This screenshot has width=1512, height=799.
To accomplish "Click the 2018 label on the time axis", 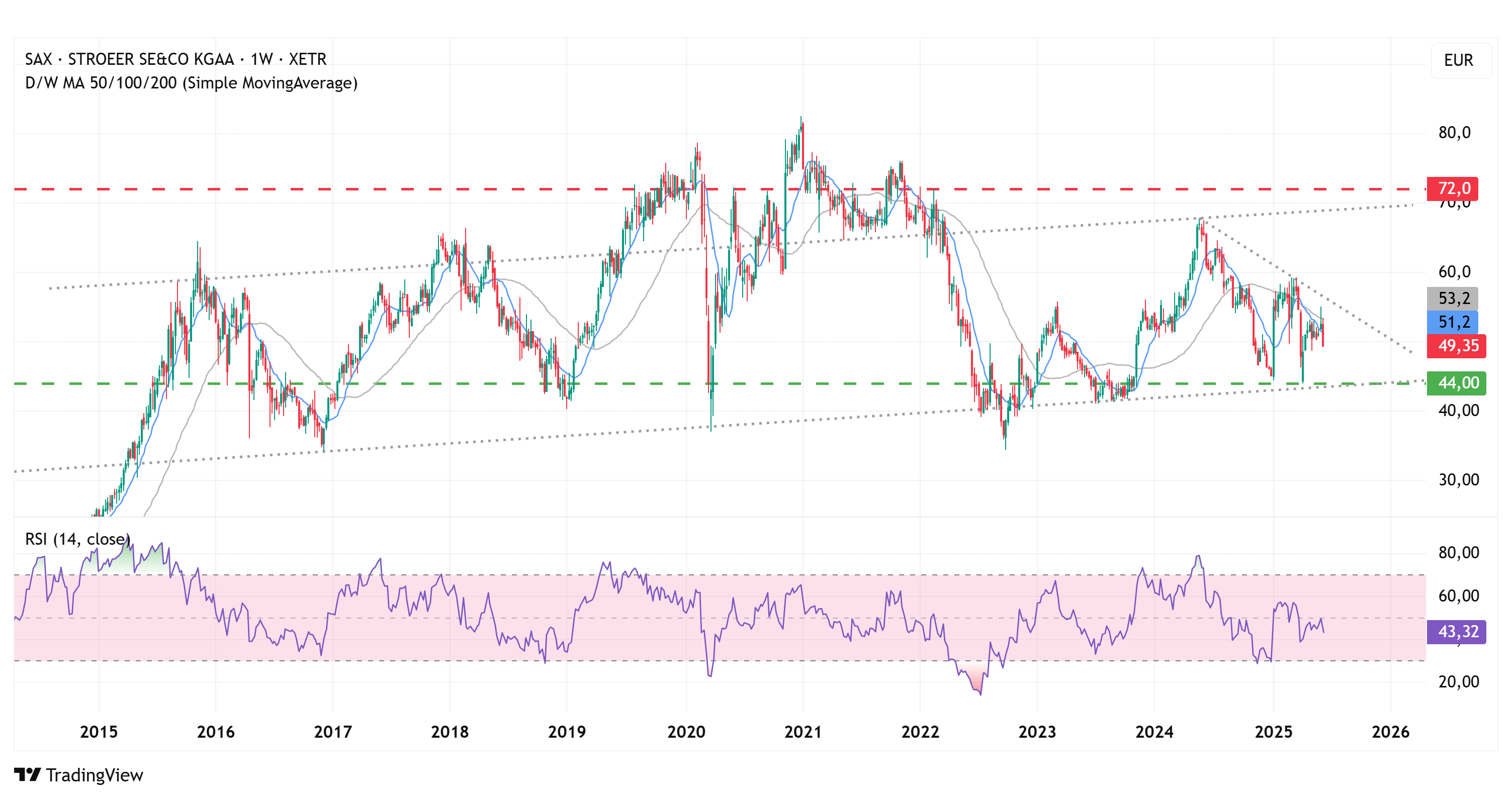I will point(450,732).
